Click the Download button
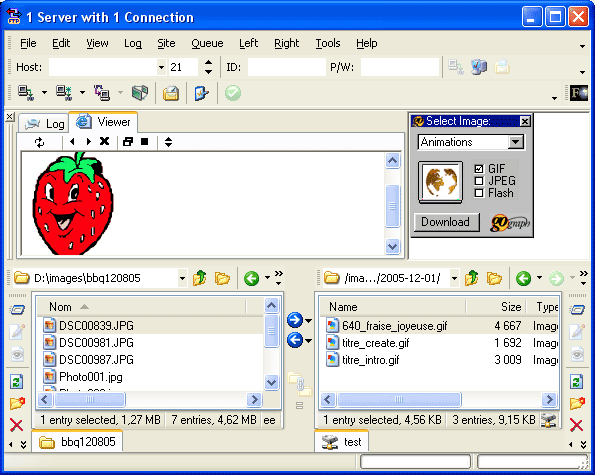This screenshot has height=475, width=595. 446,222
